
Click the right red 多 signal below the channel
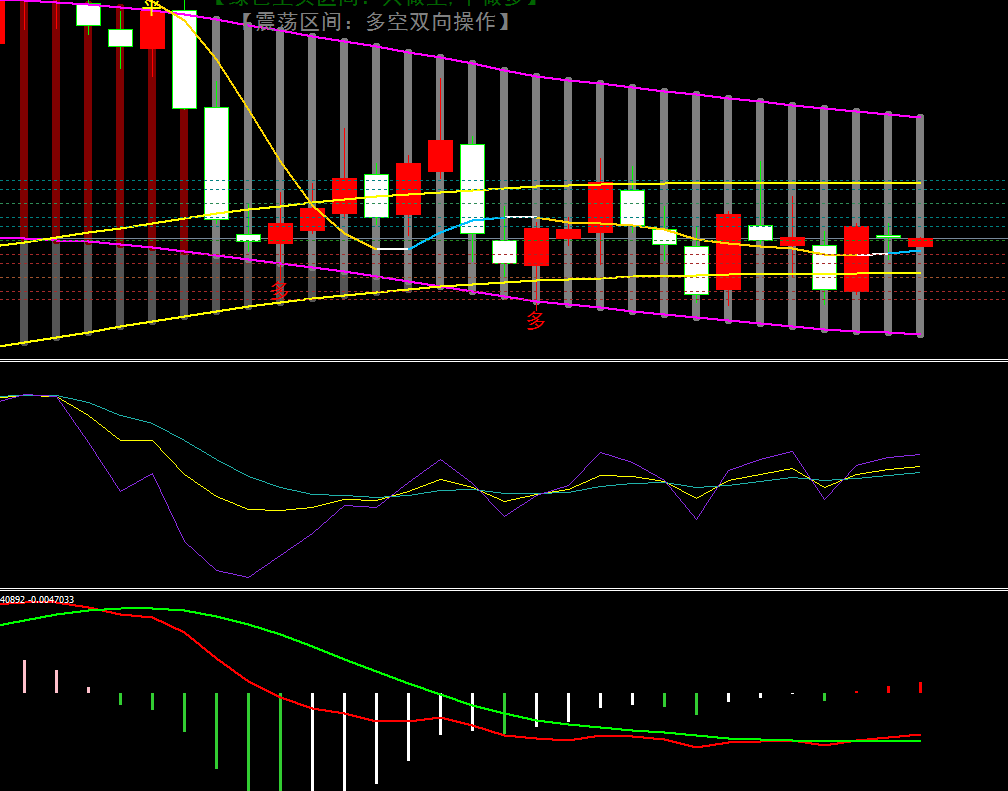coord(536,321)
